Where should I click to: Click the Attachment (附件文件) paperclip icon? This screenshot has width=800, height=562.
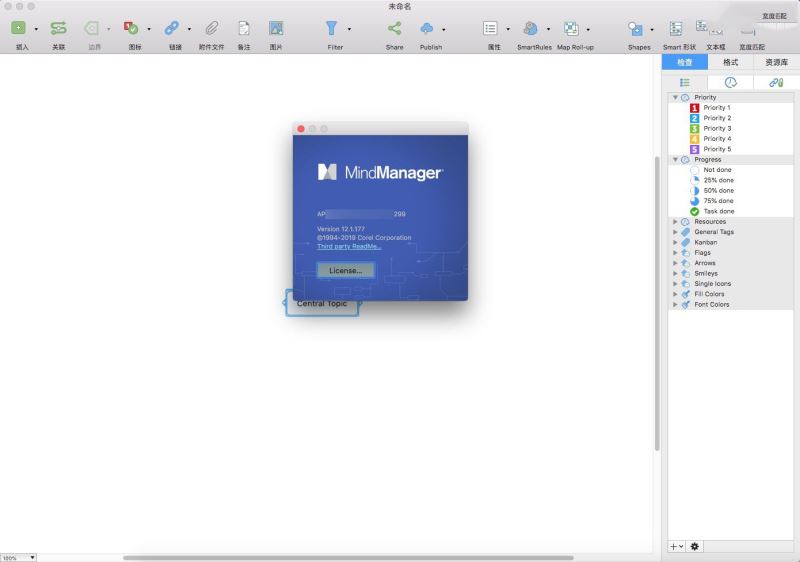pos(211,28)
